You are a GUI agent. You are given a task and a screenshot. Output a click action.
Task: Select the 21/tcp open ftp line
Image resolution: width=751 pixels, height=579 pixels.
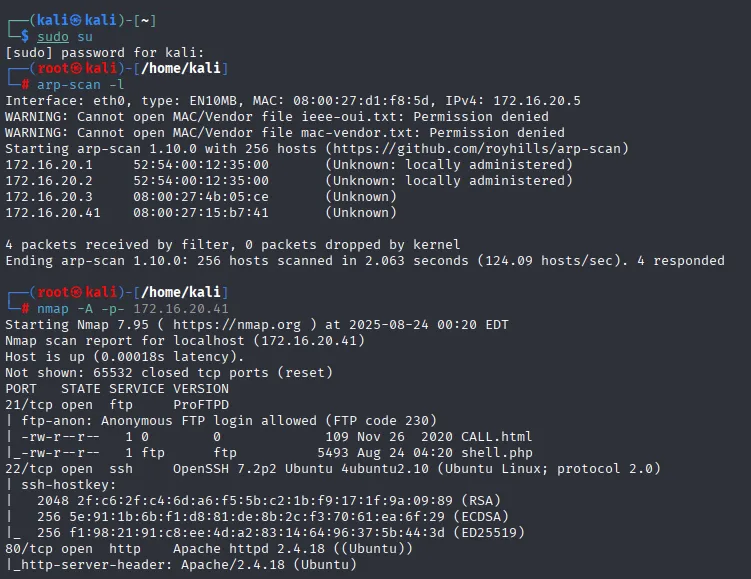pos(117,405)
